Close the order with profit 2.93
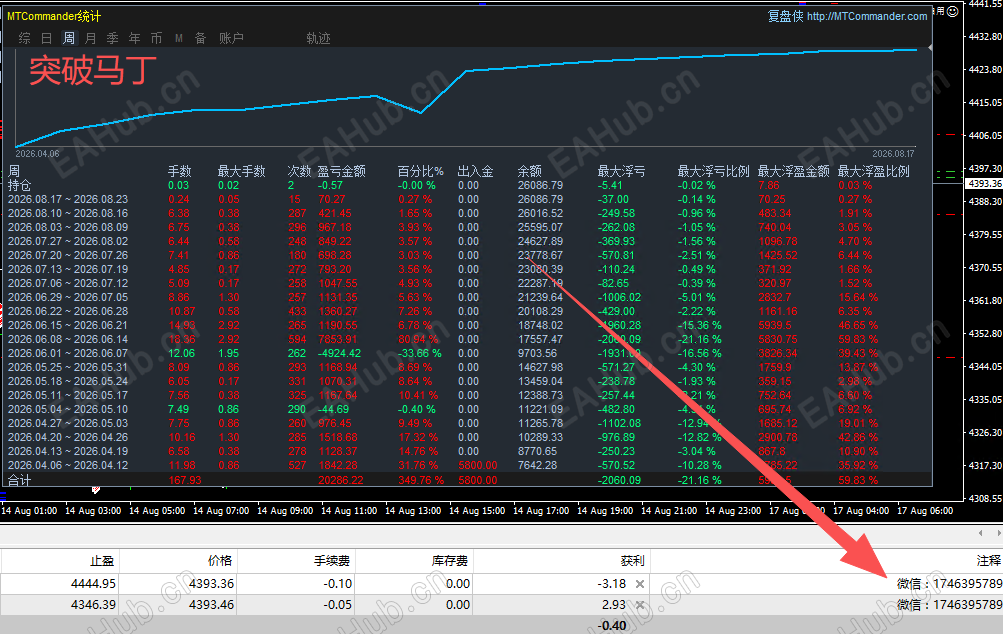 (x=640, y=605)
